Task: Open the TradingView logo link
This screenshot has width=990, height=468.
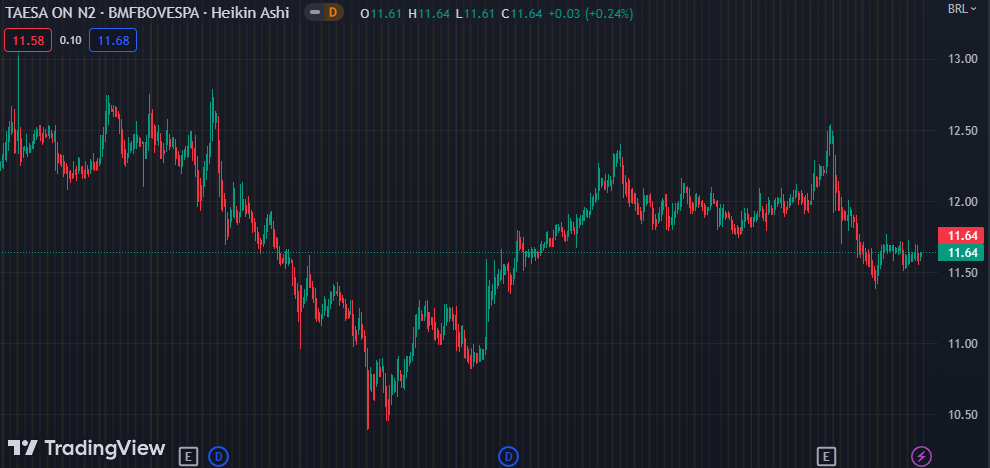Action: [x=86, y=448]
